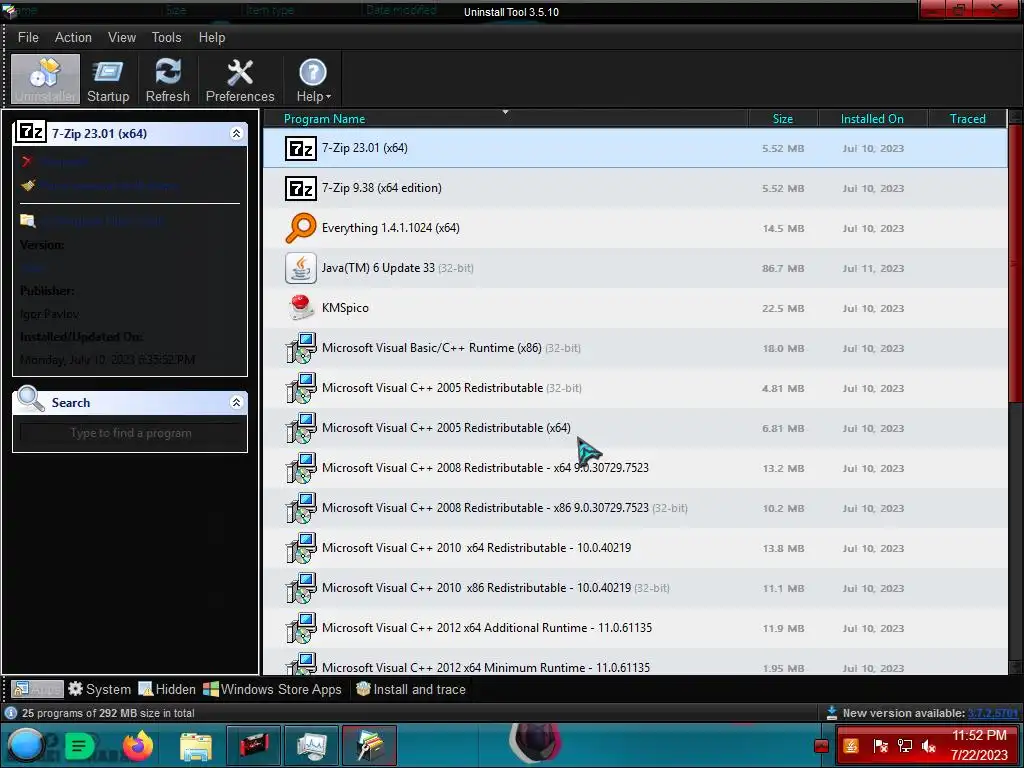Open the Start orb on taskbar
The width and height of the screenshot is (1024, 768).
(x=26, y=745)
